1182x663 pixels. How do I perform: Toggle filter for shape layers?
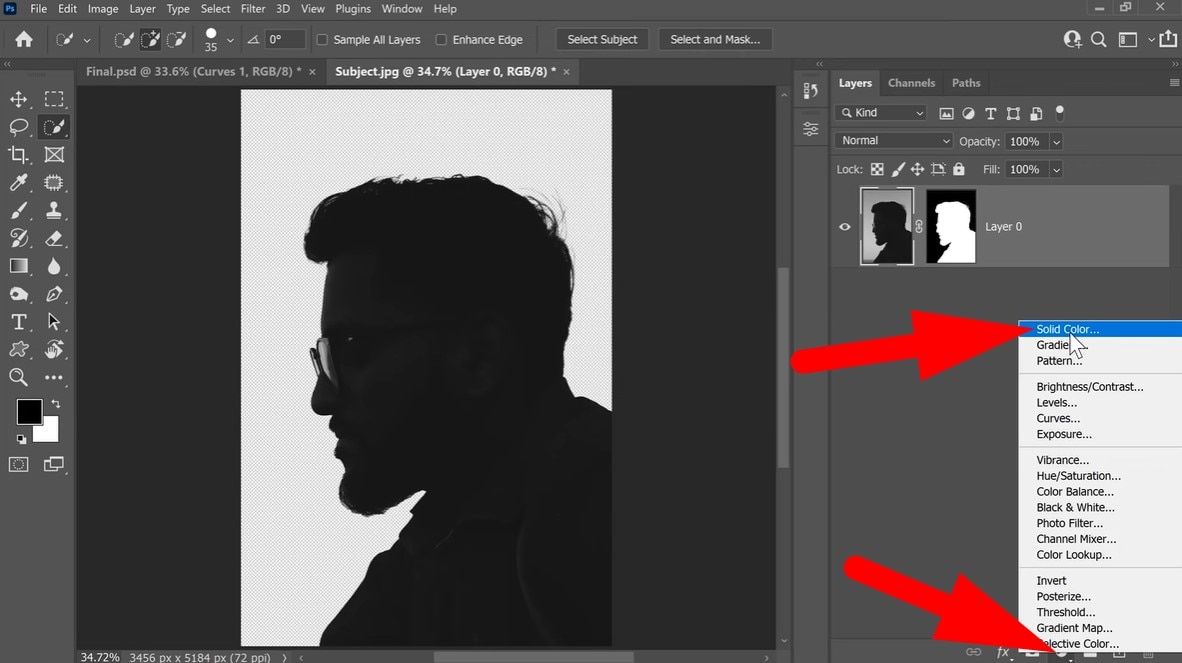point(1013,114)
